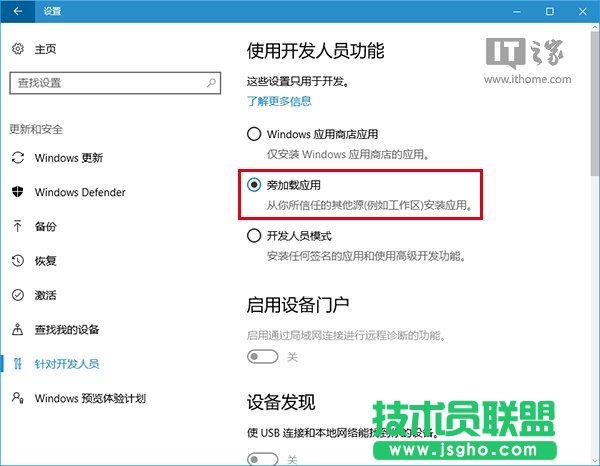
Task: Click the Activation checkmark circle icon
Action: pyautogui.click(x=17, y=295)
